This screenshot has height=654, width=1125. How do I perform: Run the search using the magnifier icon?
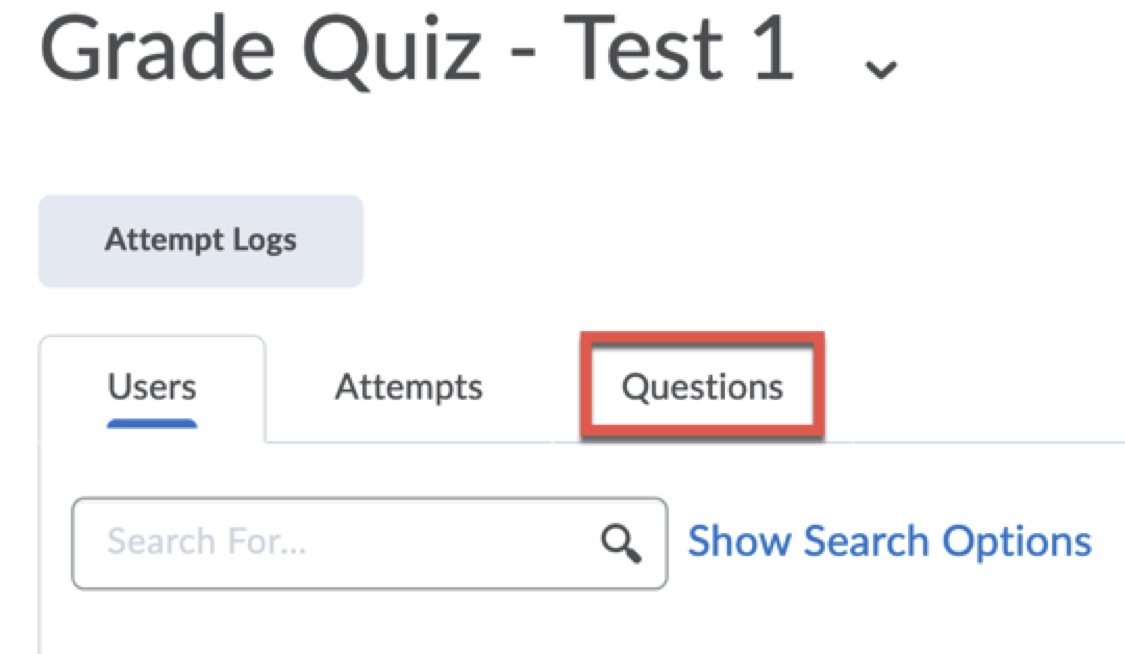point(620,543)
